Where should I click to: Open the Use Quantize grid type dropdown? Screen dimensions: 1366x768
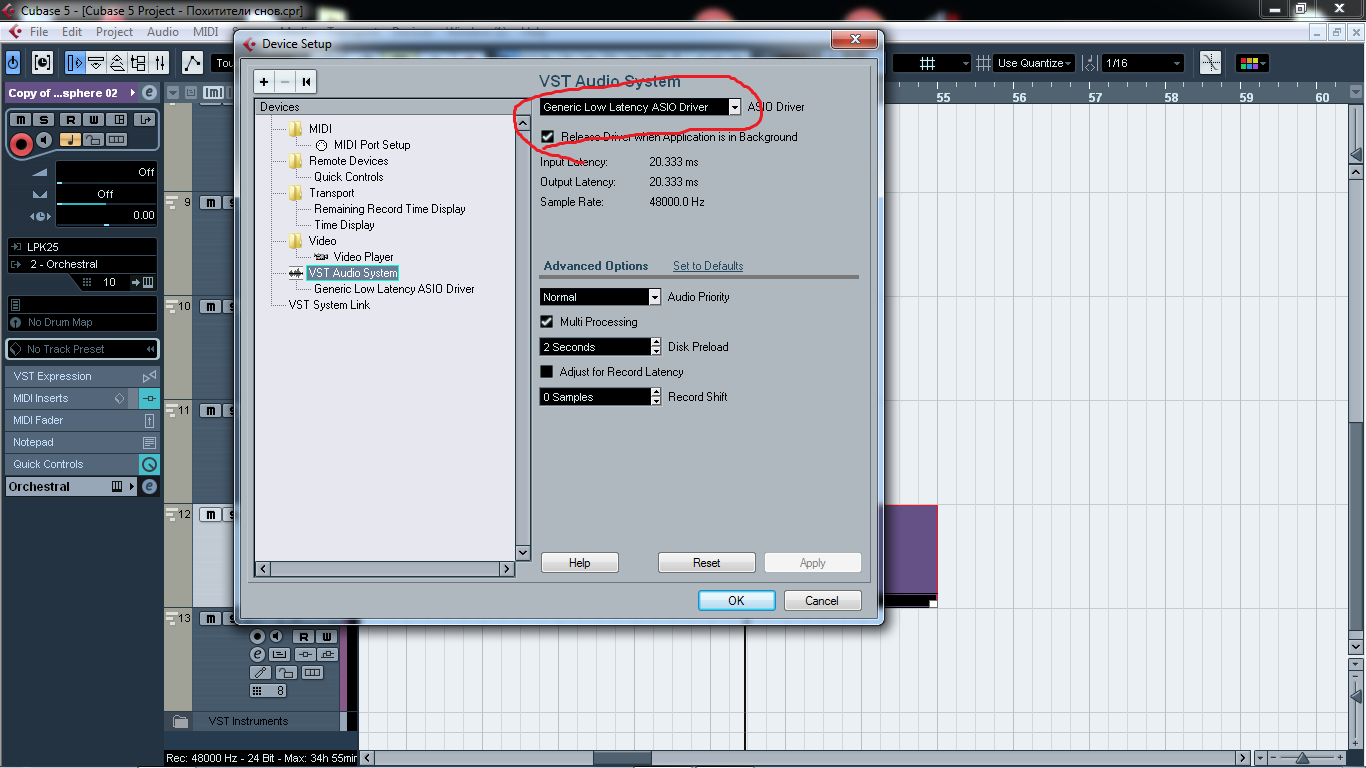pos(1034,63)
